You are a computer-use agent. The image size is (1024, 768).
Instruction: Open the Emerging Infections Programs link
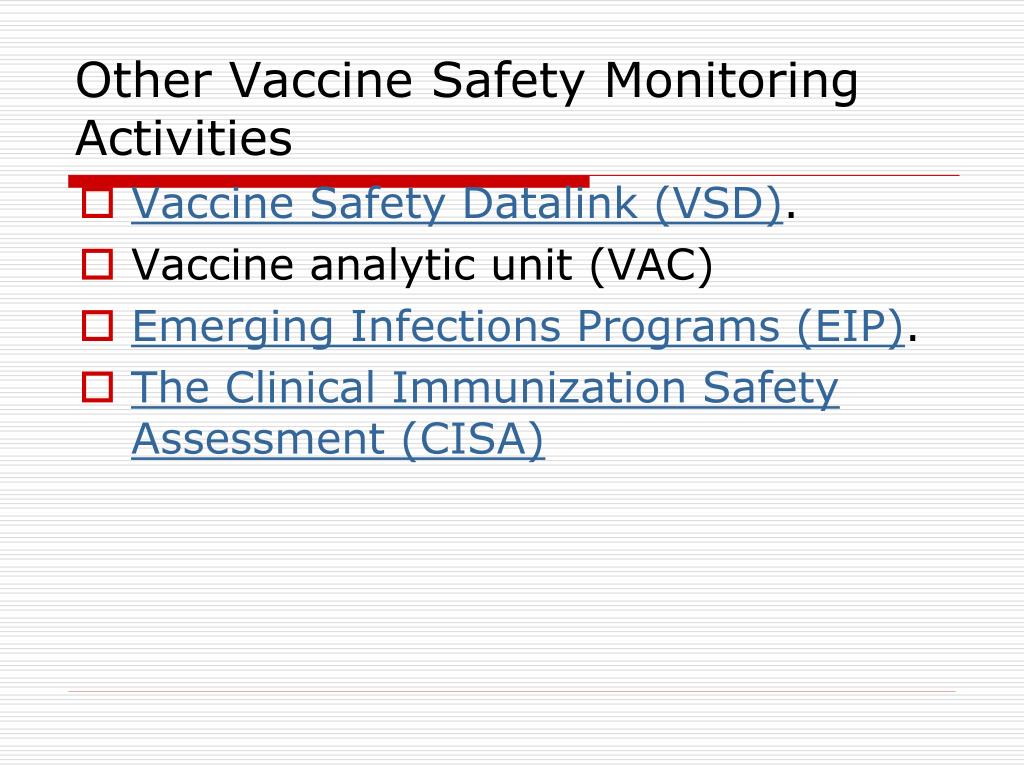[x=518, y=327]
